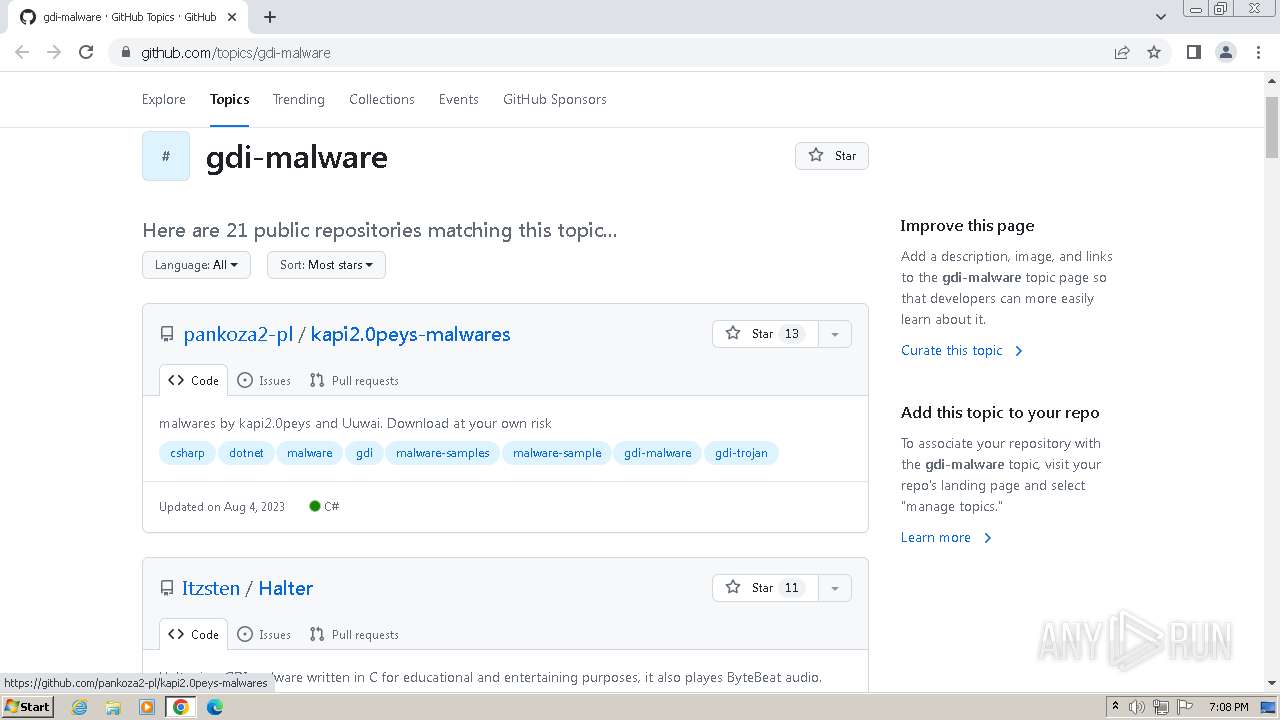Open the kapi2.0peys-malwares repository link
The height and width of the screenshot is (720, 1280).
(x=410, y=334)
